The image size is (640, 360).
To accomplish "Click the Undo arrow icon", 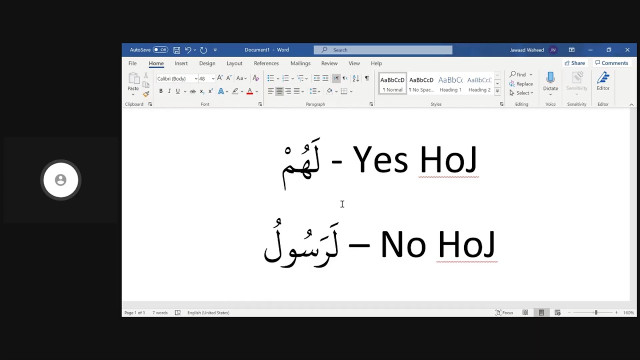I will (188, 50).
